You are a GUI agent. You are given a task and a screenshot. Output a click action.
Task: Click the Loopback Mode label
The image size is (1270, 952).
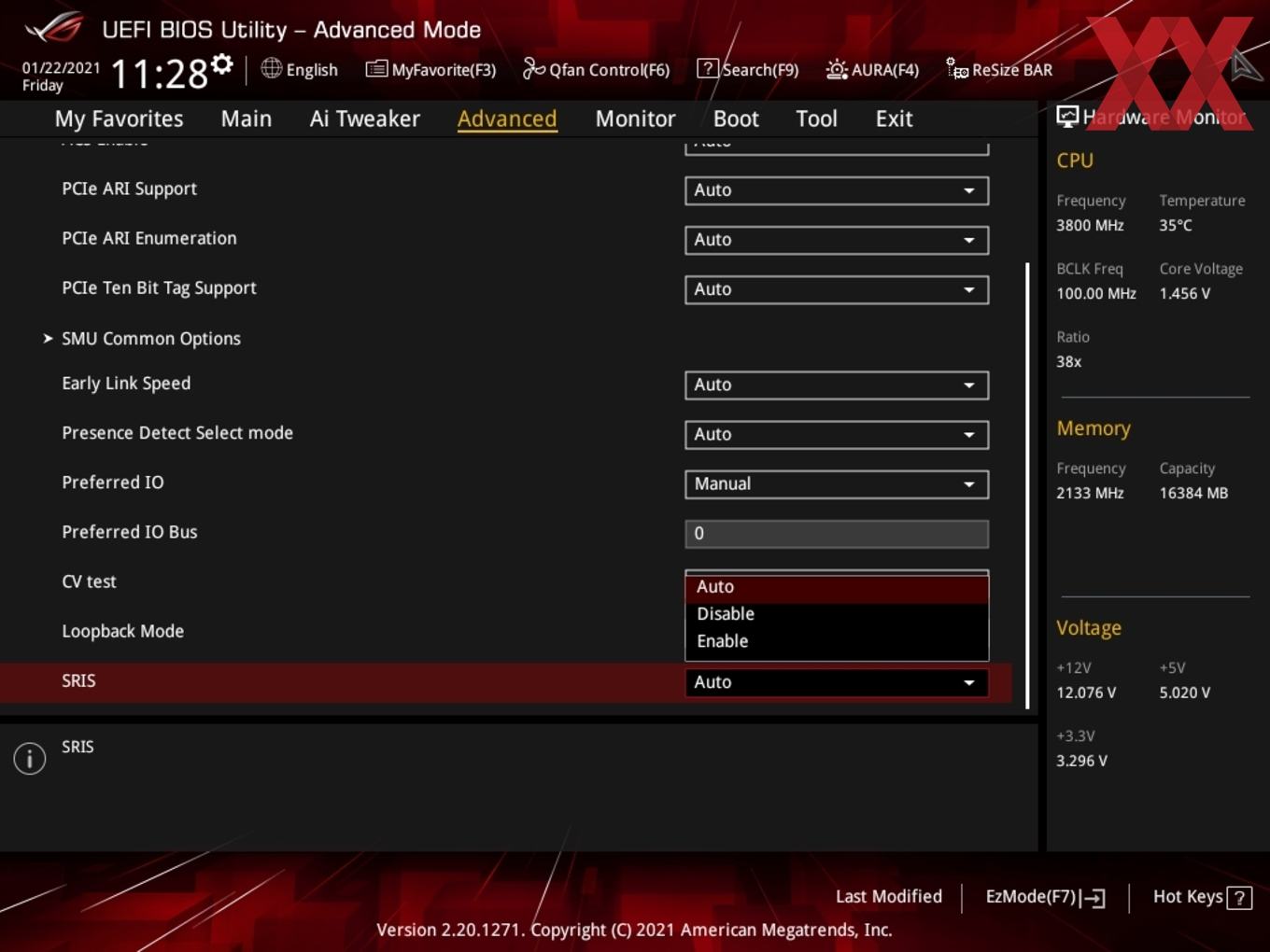pyautogui.click(x=122, y=631)
